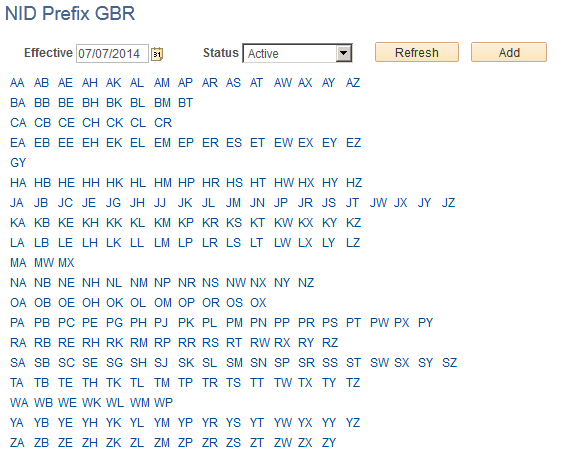Open the Effective date calendar picker
562x466 pixels.
coord(157,54)
